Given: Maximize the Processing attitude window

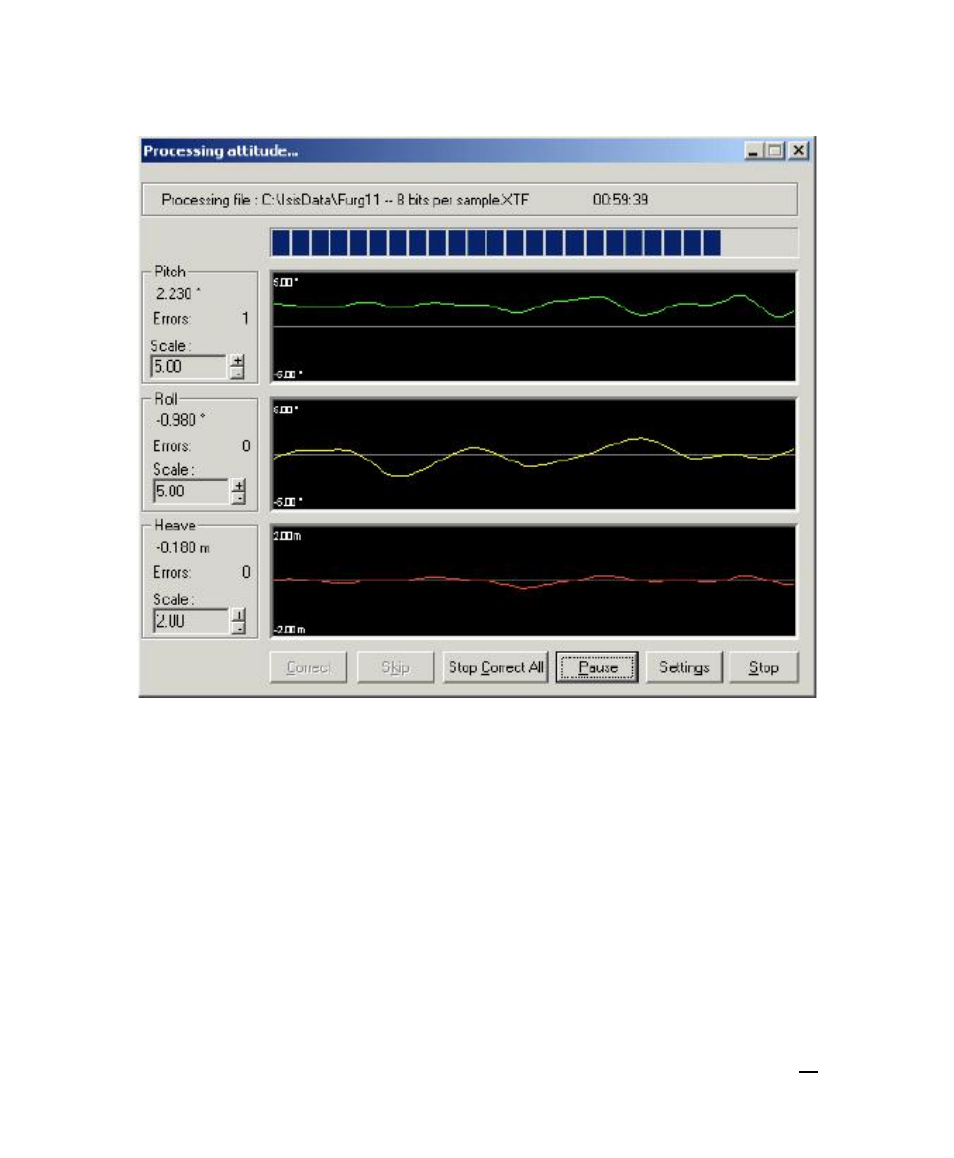Looking at the screenshot, I should tap(774, 151).
